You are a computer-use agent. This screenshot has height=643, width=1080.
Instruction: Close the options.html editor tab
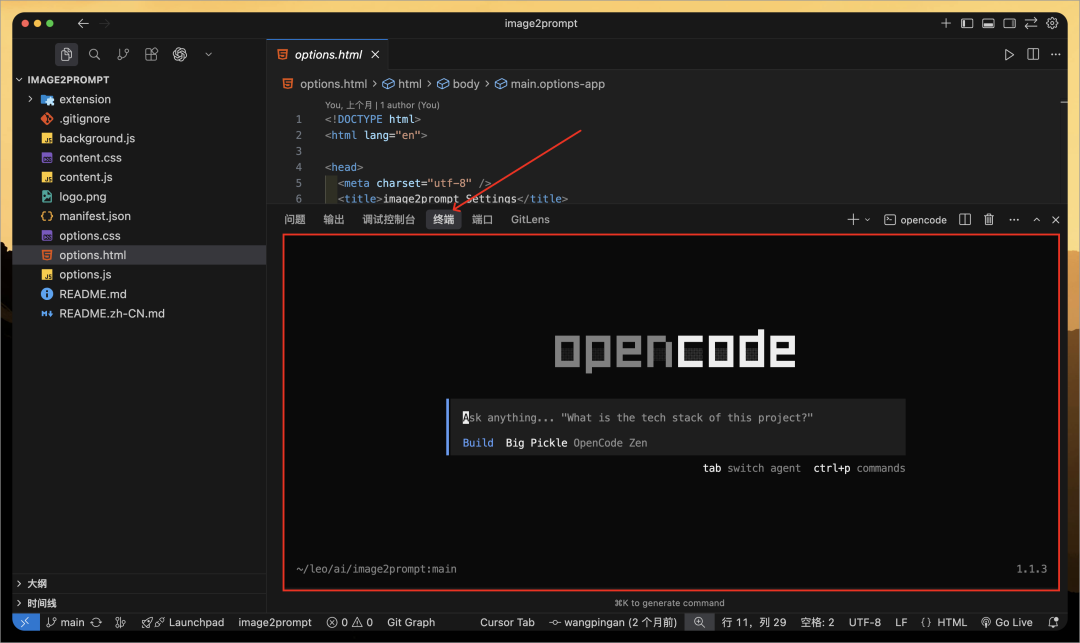[x=375, y=54]
